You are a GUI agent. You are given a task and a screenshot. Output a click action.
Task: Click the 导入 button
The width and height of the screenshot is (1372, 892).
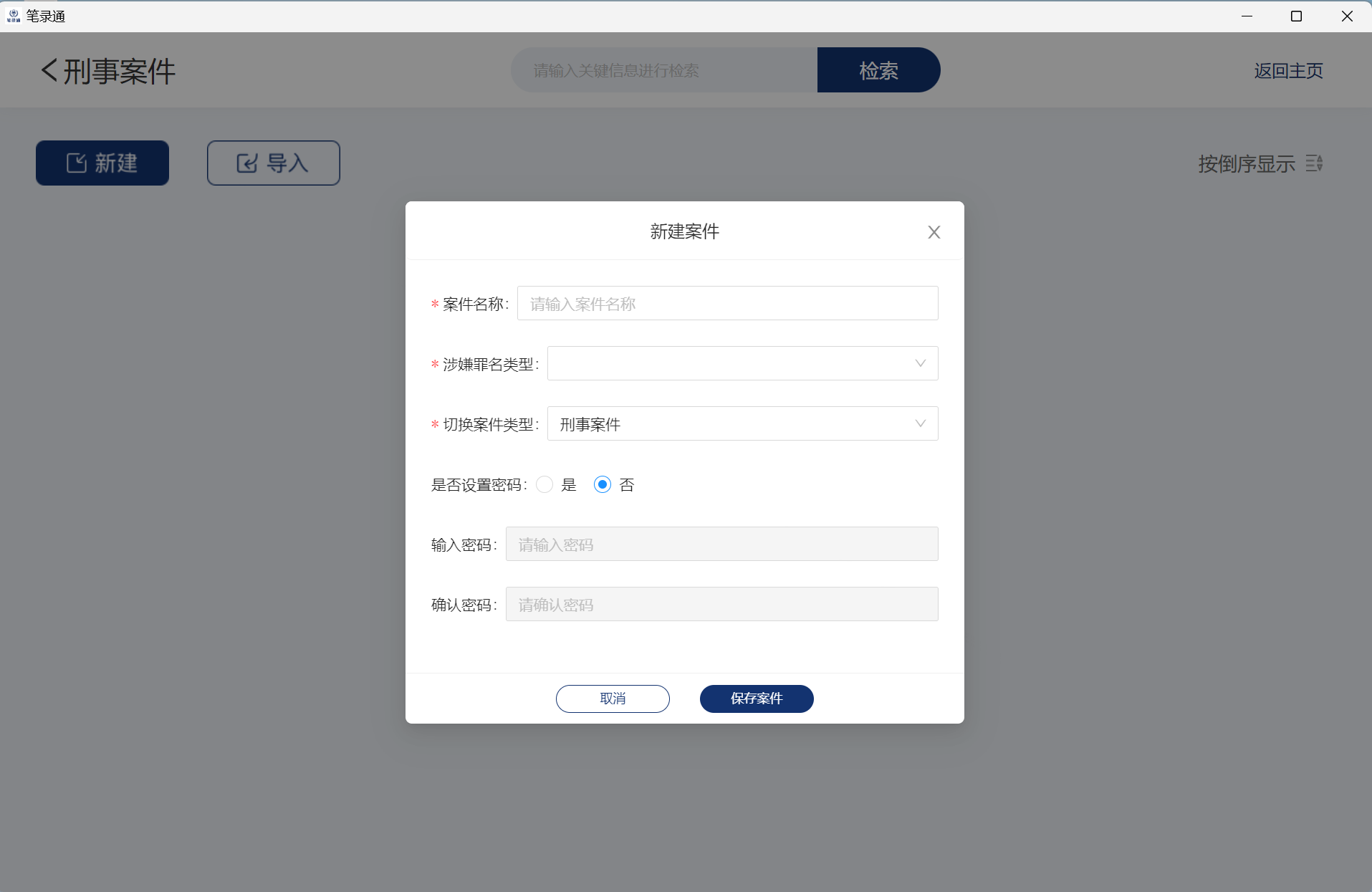pos(274,163)
